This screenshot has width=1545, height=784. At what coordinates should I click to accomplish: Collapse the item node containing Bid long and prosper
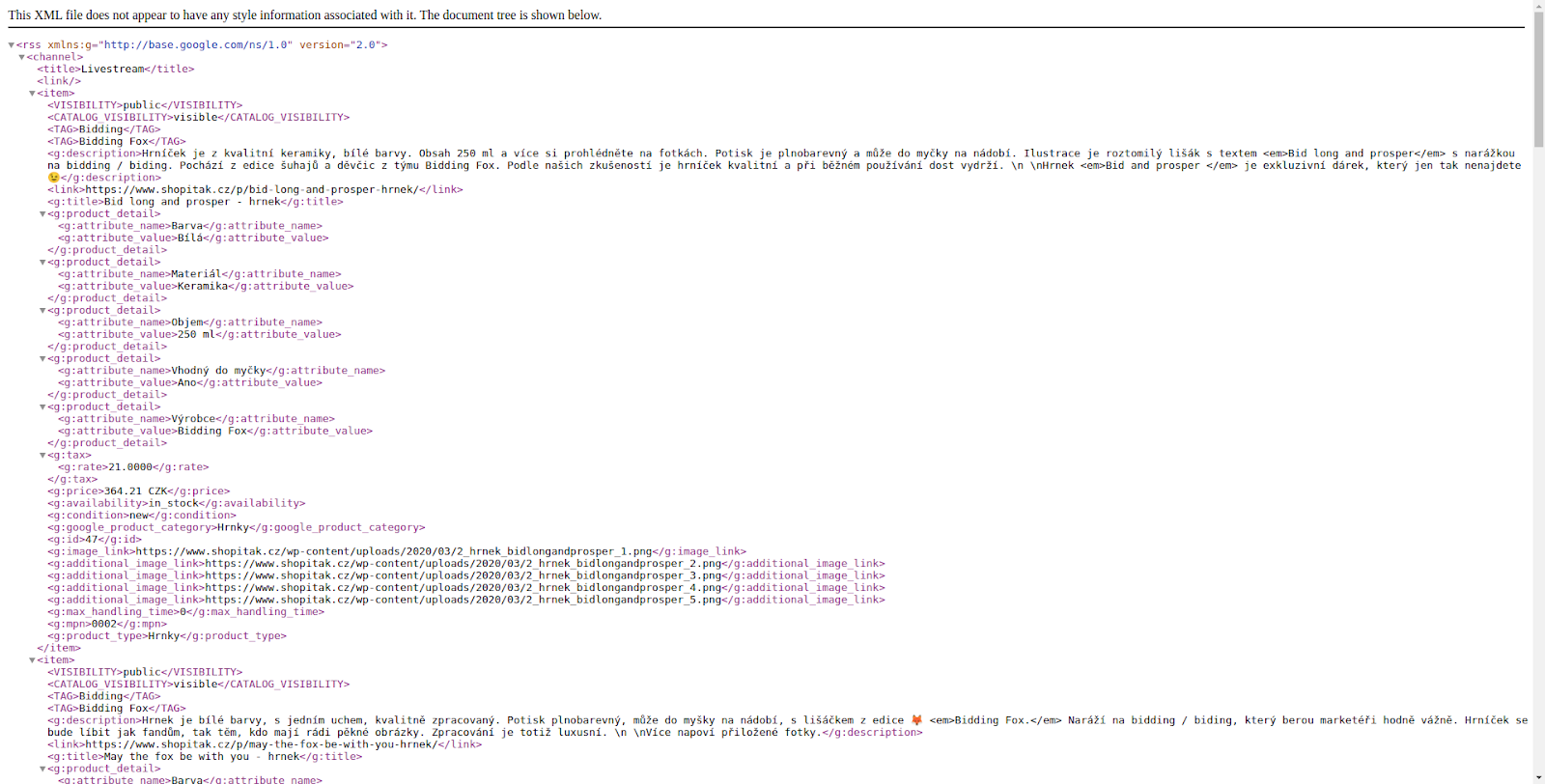point(33,94)
